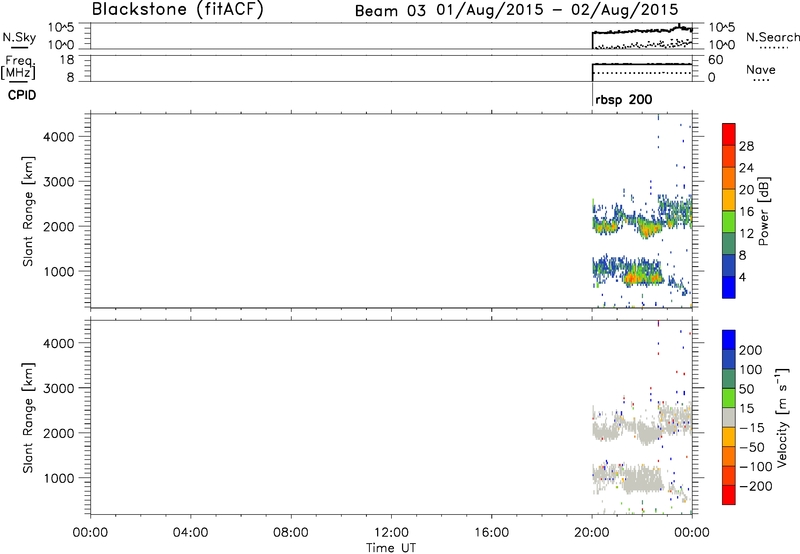The height and width of the screenshot is (554, 800).
Task: Select the teal 8–12 dB Power color segment
Action: pyautogui.click(x=729, y=243)
